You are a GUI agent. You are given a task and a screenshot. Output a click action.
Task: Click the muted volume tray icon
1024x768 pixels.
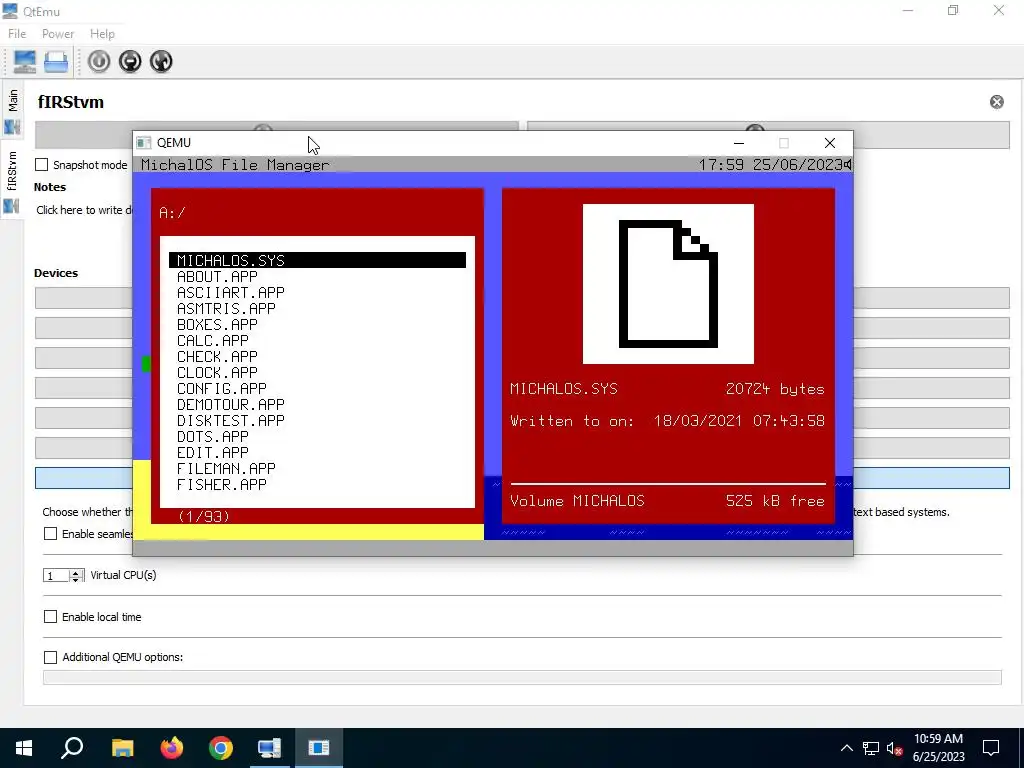(x=894, y=748)
